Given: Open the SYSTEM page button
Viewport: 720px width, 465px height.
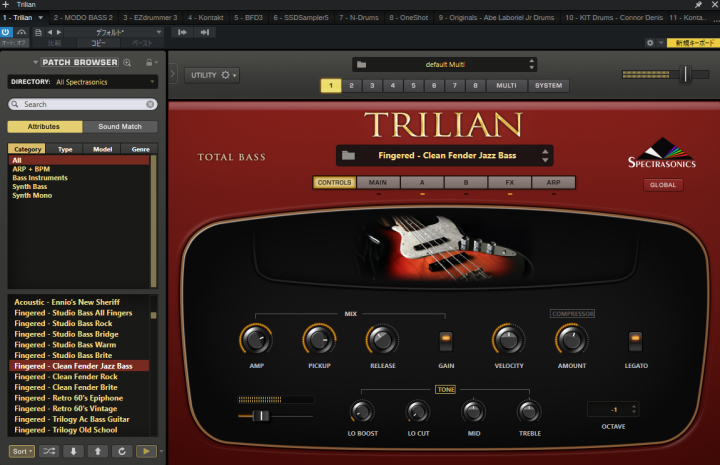Looking at the screenshot, I should click(x=548, y=86).
